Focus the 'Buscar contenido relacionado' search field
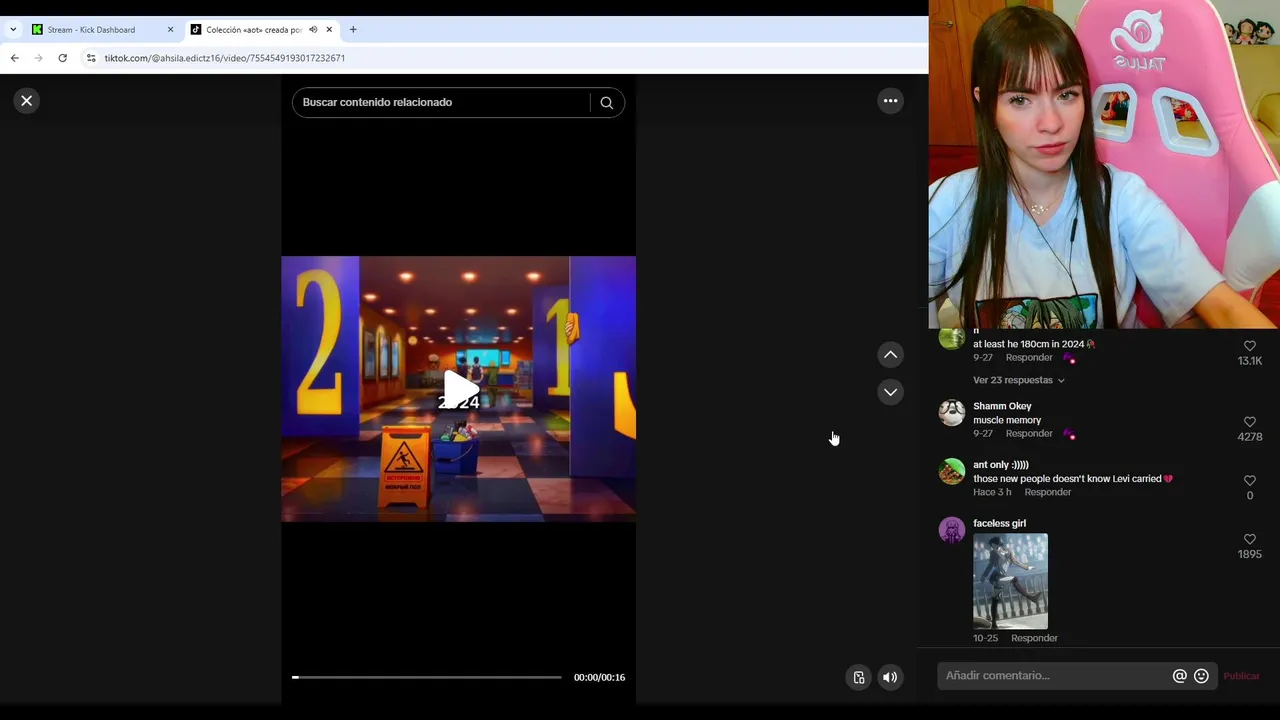Viewport: 1280px width, 720px height. (442, 102)
